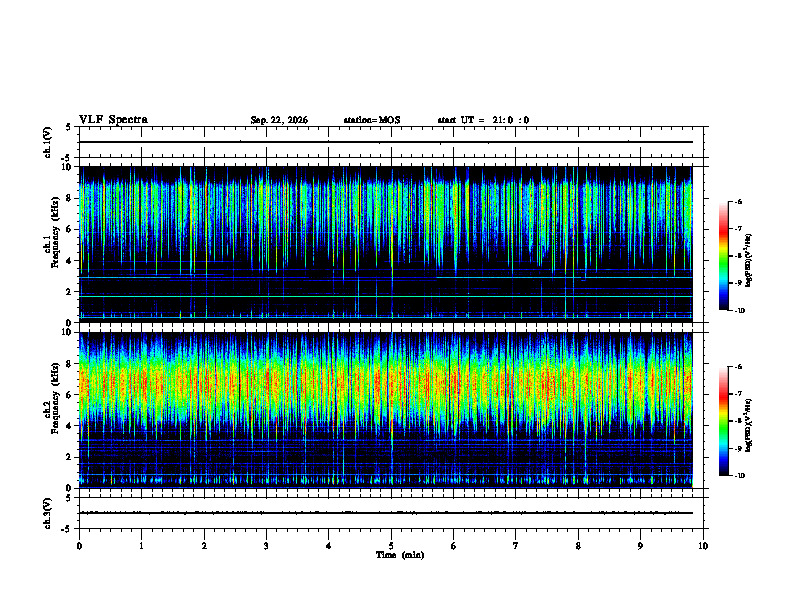Click the ch.2 spectrogram color bar
Image resolution: width=792 pixels, height=612 pixels.
click(723, 421)
